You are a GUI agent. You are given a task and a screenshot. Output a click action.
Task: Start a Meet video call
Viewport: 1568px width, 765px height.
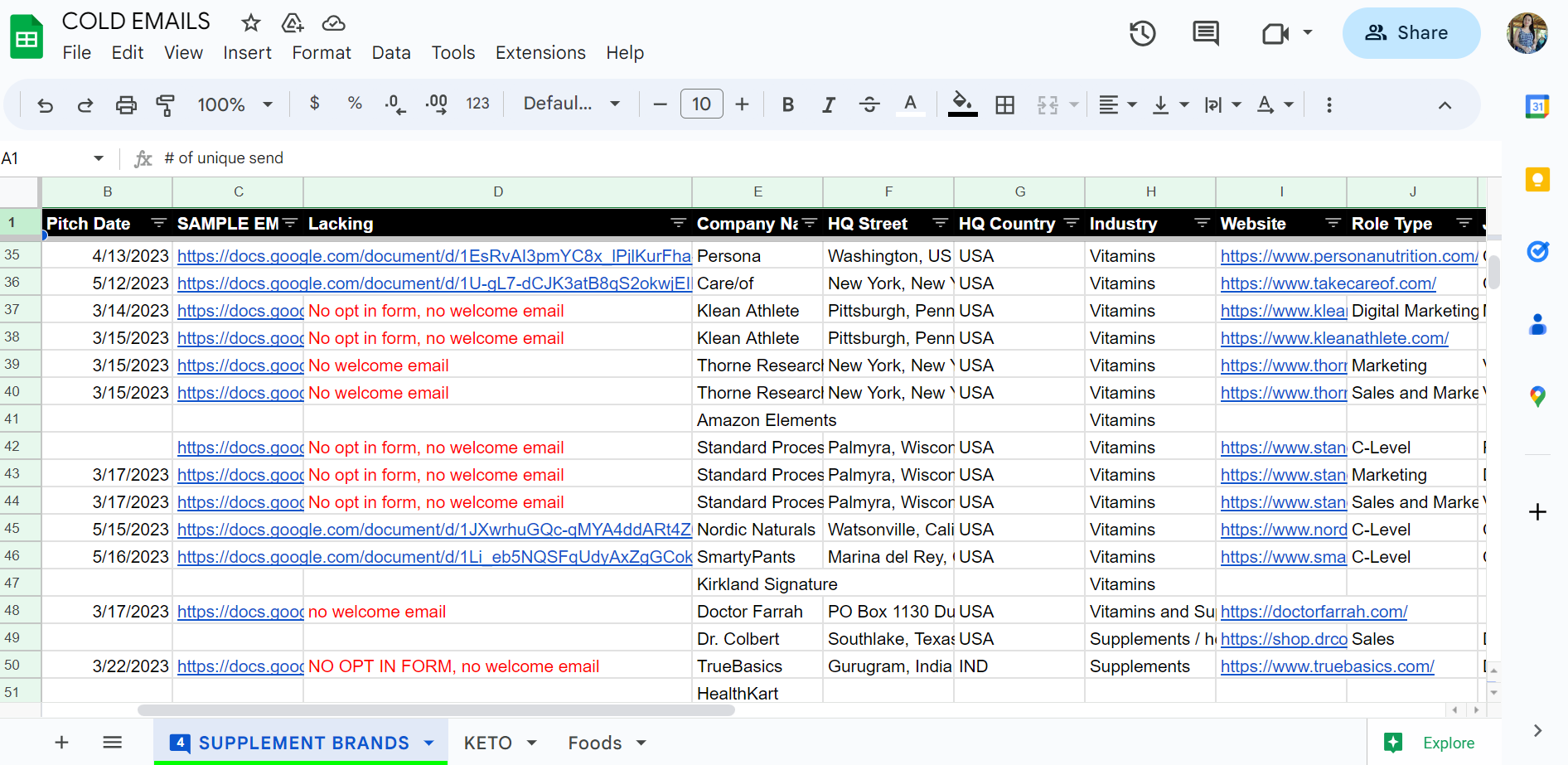pos(1275,33)
